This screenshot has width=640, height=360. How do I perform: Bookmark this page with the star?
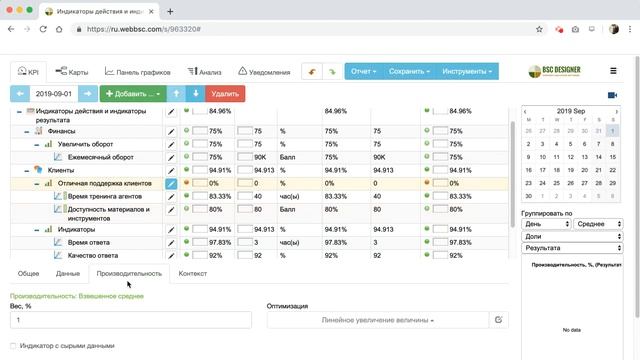coord(539,29)
